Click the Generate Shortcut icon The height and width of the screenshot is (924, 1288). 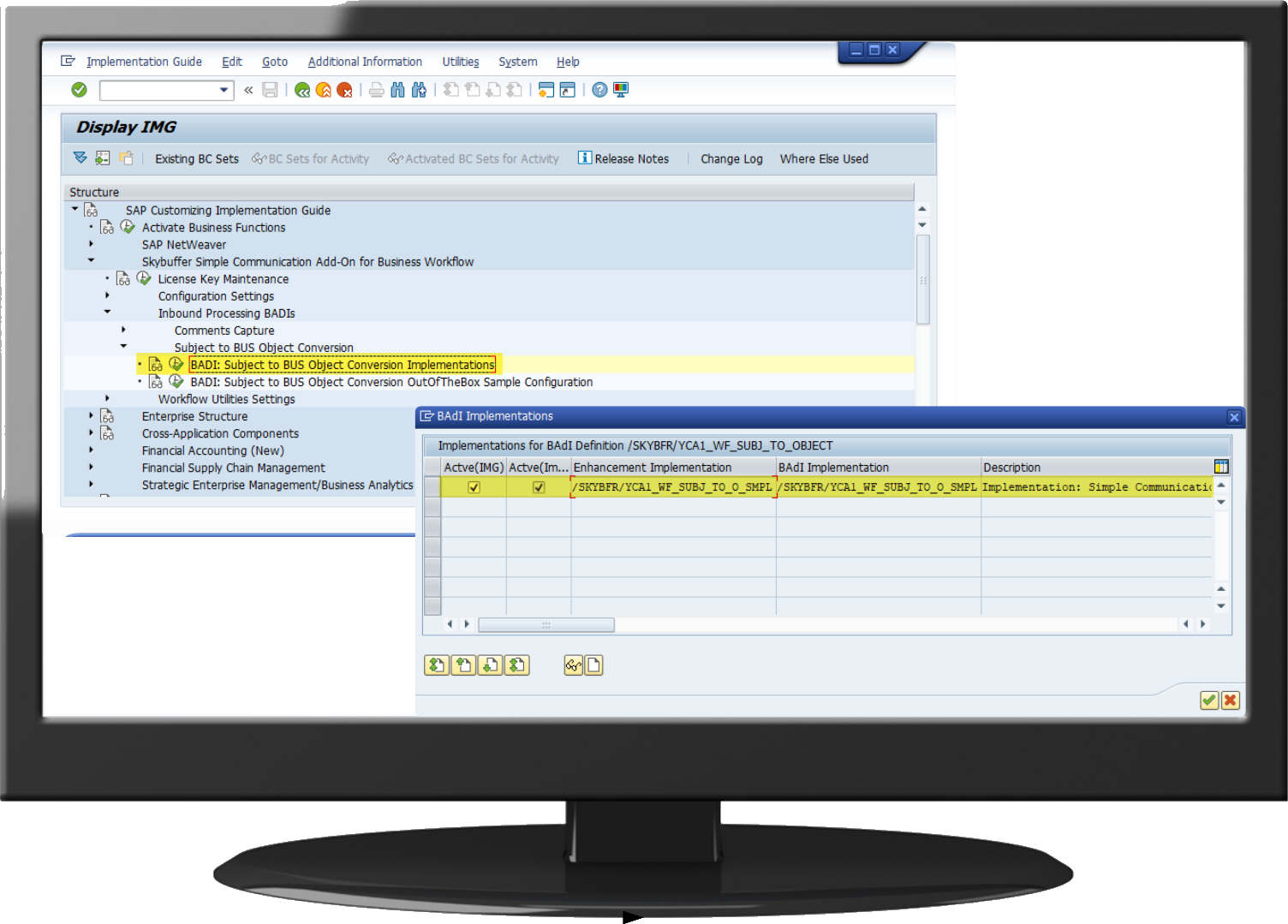tap(567, 90)
